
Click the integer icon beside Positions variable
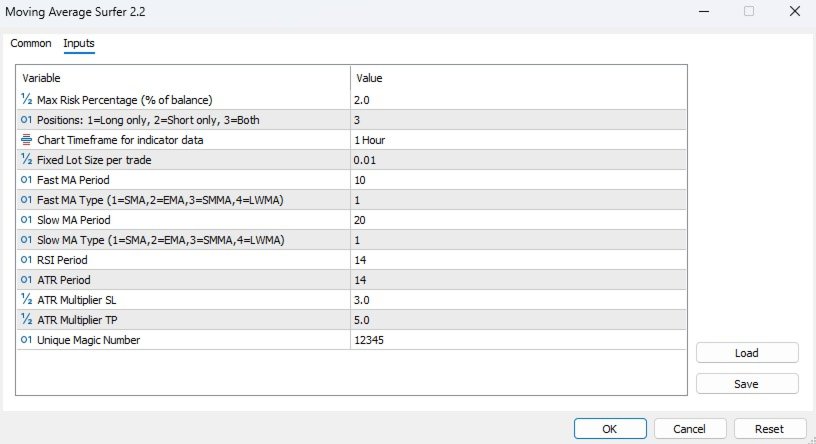point(26,120)
